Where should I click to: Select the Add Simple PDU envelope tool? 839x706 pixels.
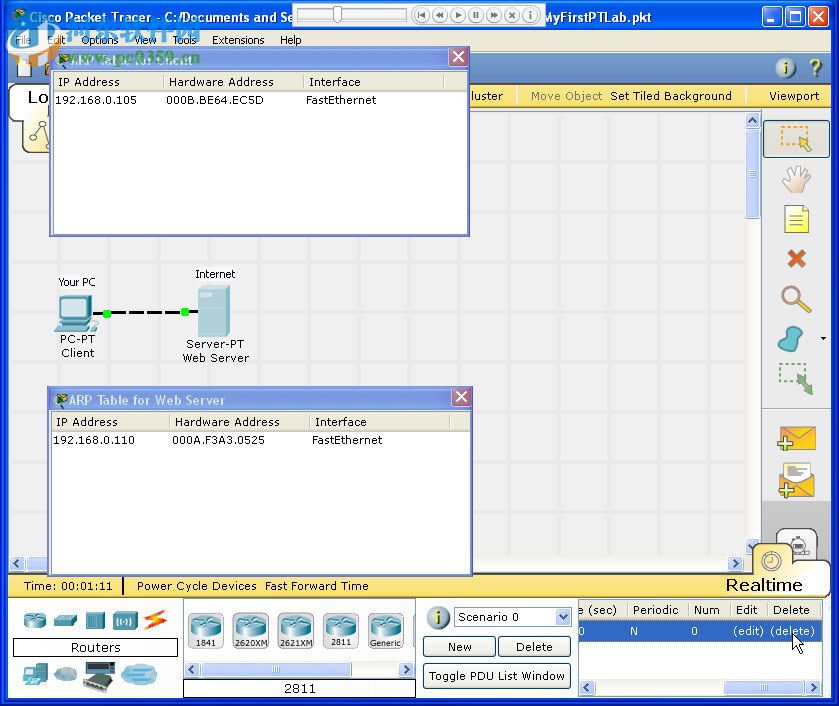click(x=795, y=438)
